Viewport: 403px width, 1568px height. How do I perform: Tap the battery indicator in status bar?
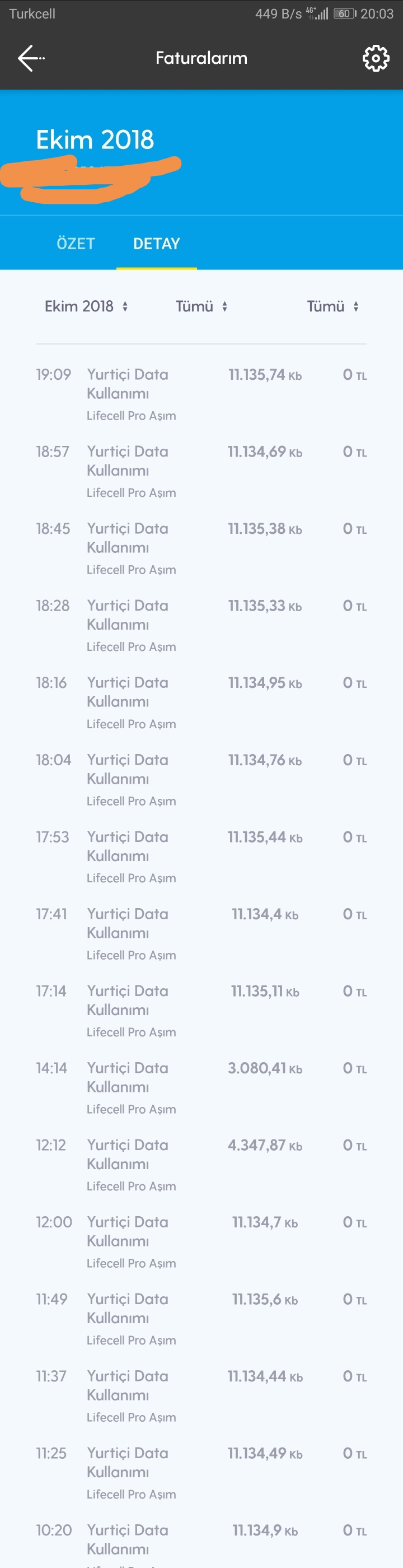345,13
